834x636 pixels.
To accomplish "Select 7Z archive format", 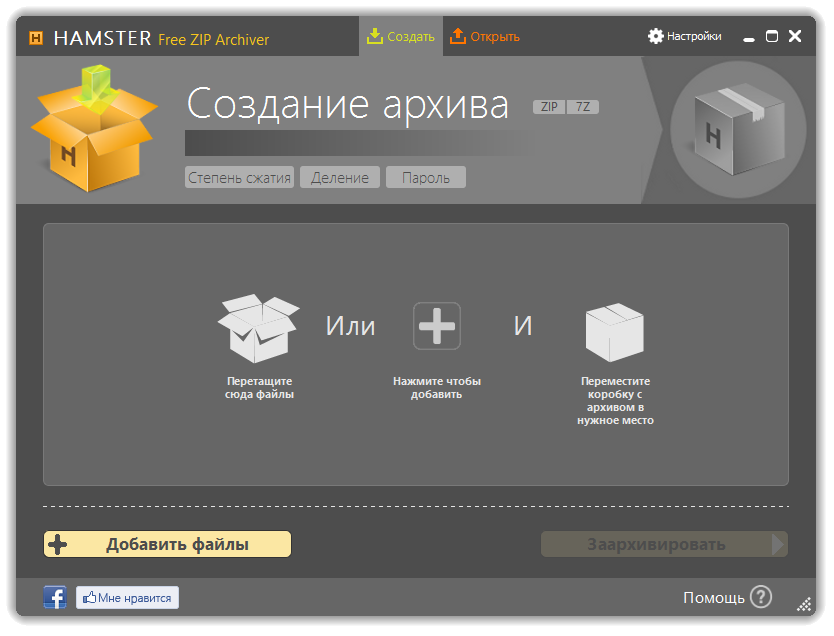I will click(x=583, y=106).
